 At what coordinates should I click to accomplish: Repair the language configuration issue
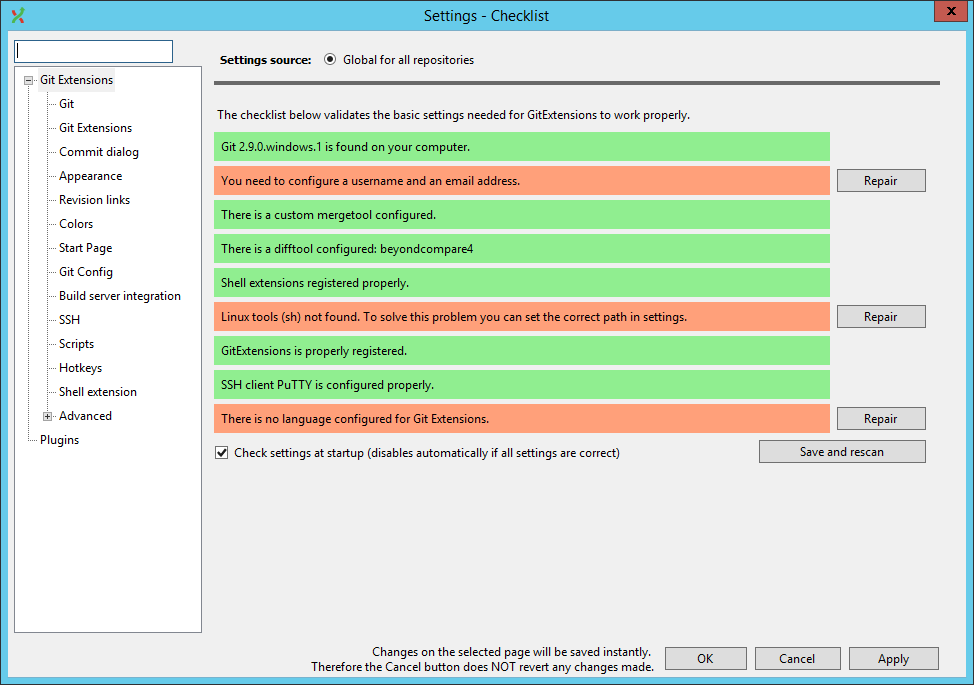[881, 419]
